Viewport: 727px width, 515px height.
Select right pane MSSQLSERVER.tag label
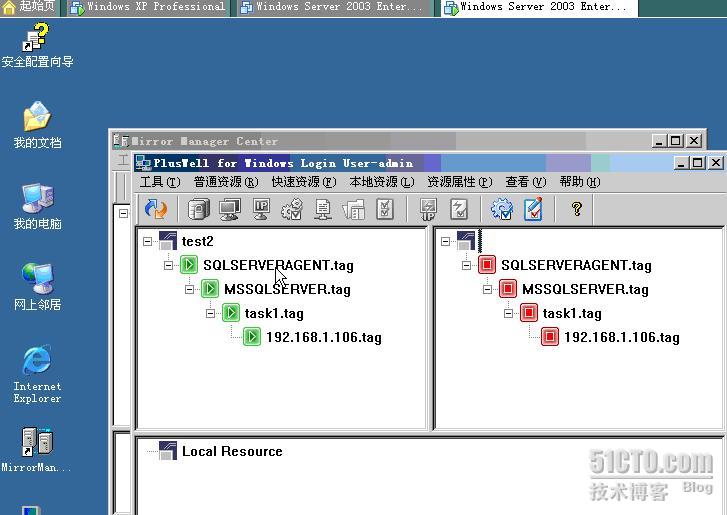tap(585, 289)
